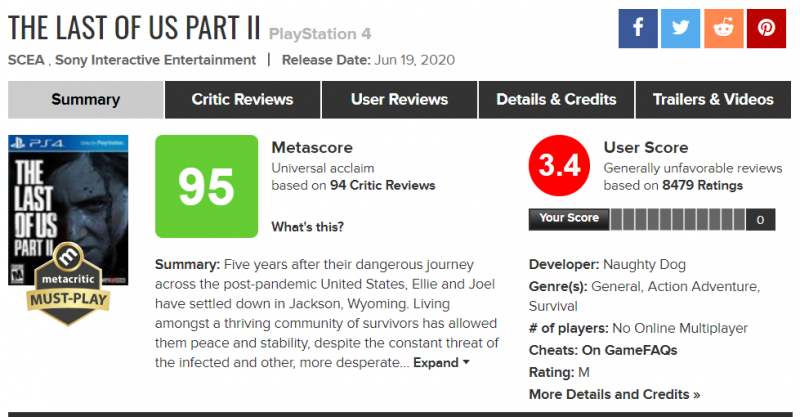This screenshot has height=417, width=800.
Task: Pin page on Pinterest
Action: [x=766, y=29]
